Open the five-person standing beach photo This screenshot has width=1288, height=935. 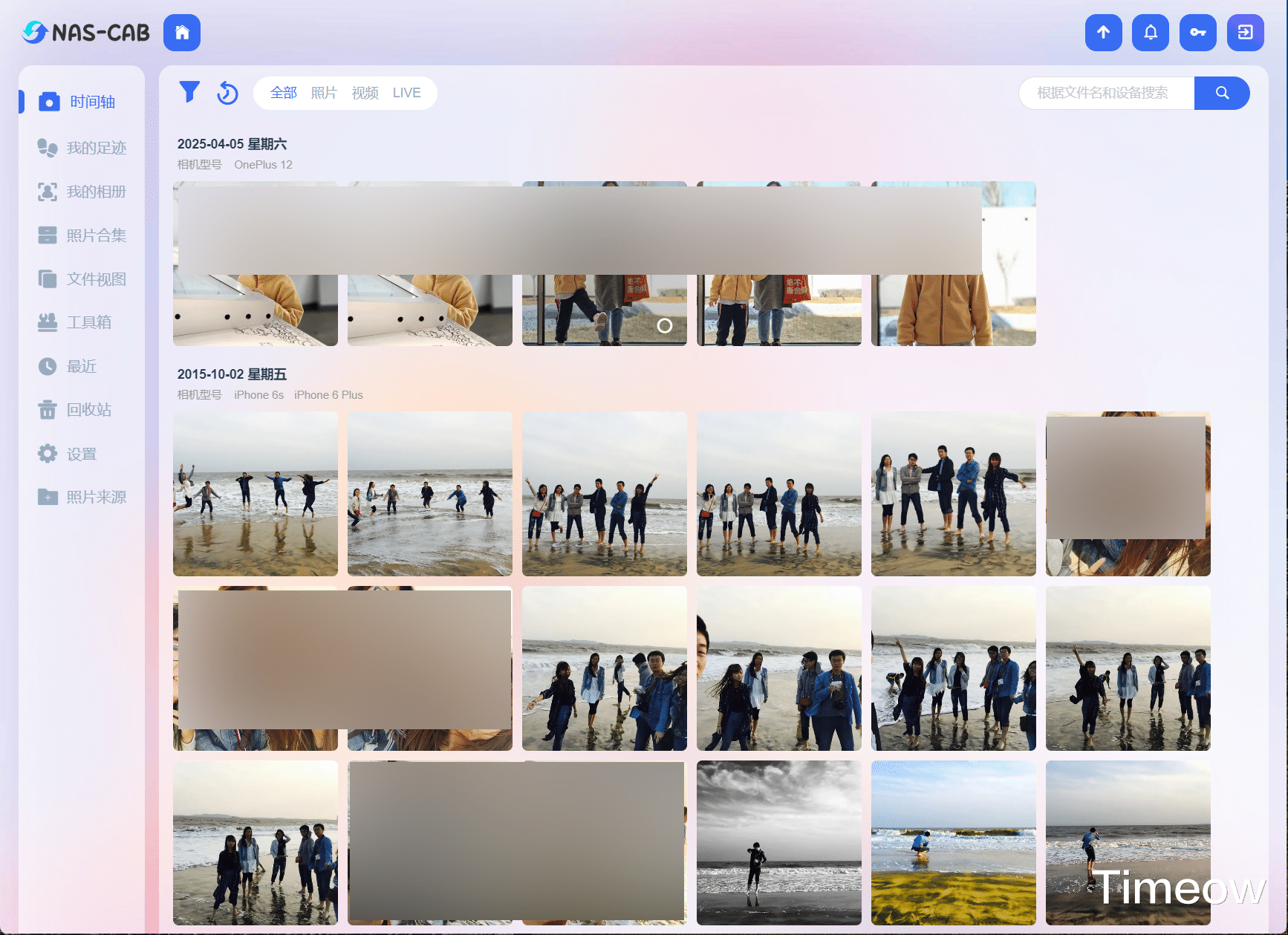954,494
